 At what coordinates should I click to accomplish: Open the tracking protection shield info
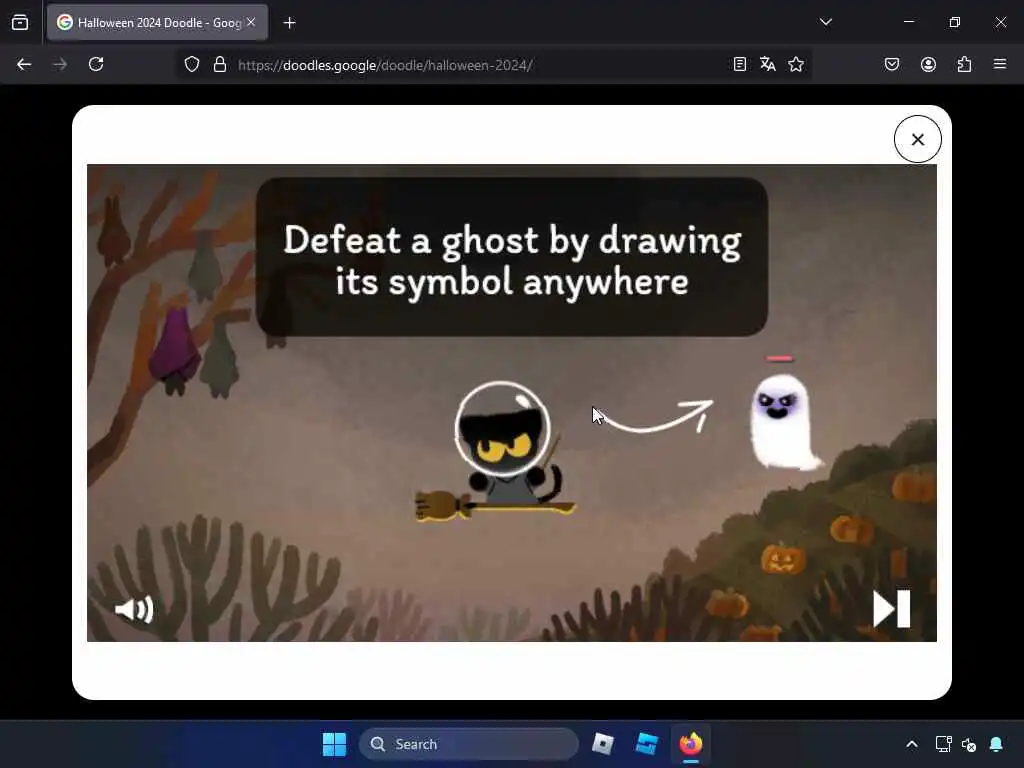click(x=191, y=65)
